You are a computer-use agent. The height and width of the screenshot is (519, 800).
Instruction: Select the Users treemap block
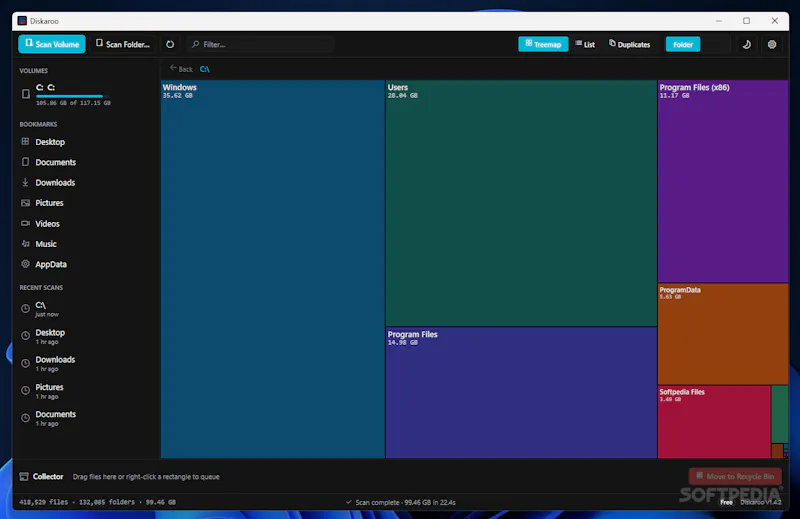521,203
